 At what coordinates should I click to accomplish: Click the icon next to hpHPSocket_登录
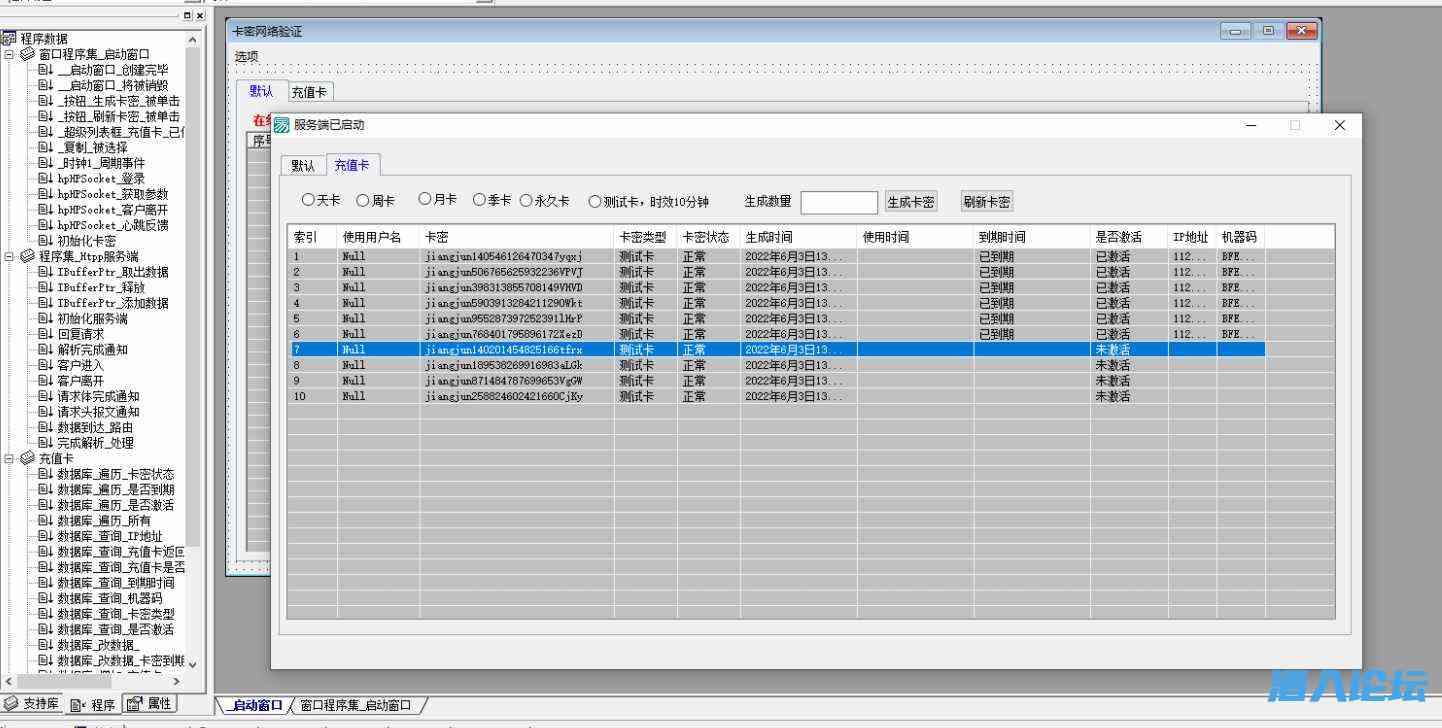(x=45, y=179)
